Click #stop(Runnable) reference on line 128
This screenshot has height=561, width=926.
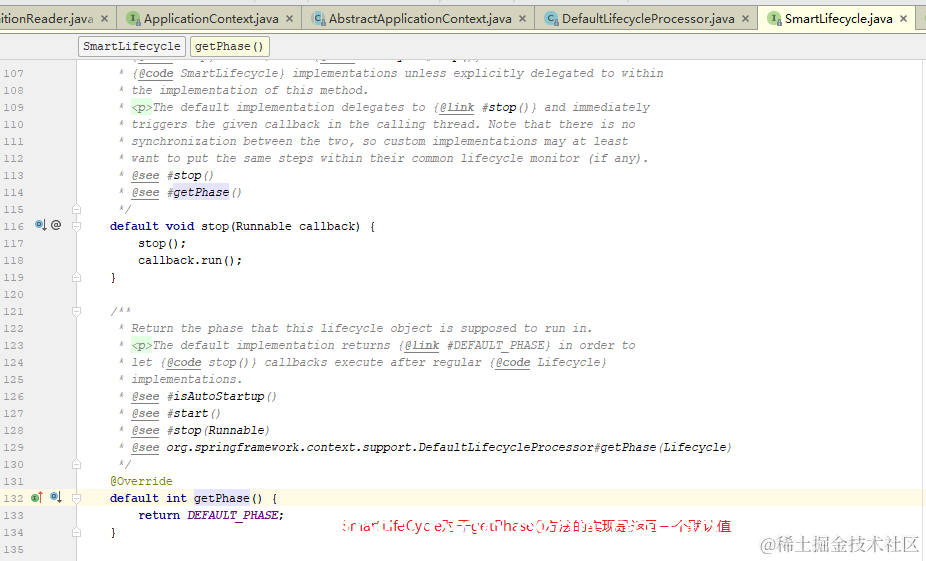coord(218,430)
